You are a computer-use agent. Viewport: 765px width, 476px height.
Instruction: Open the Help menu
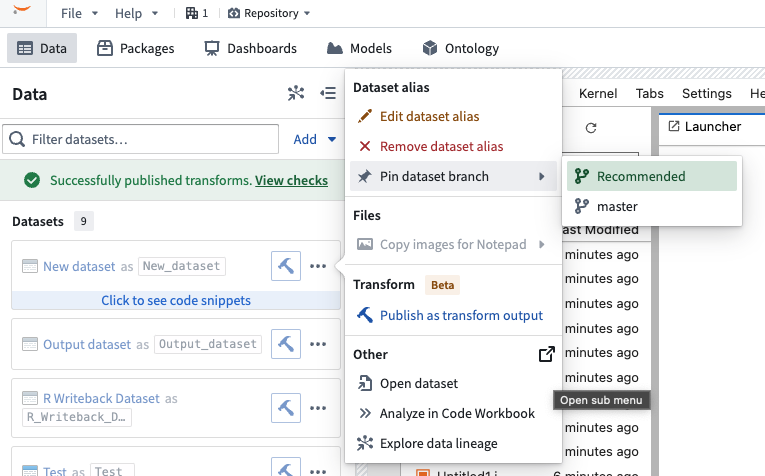click(x=136, y=14)
